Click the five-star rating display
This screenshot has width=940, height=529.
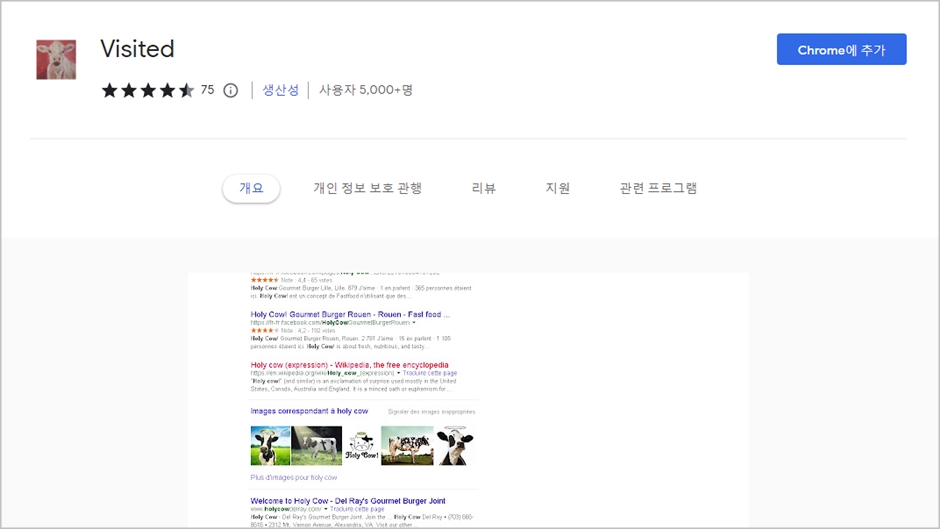148,91
